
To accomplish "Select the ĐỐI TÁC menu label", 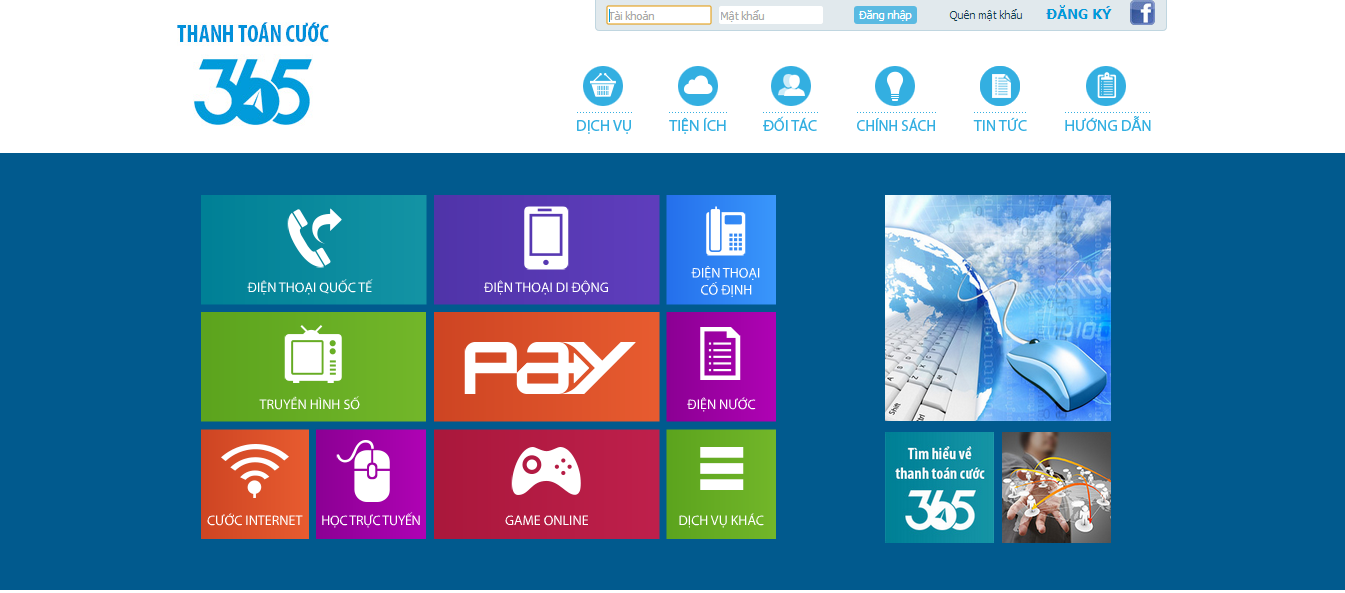I will pyautogui.click(x=790, y=126).
